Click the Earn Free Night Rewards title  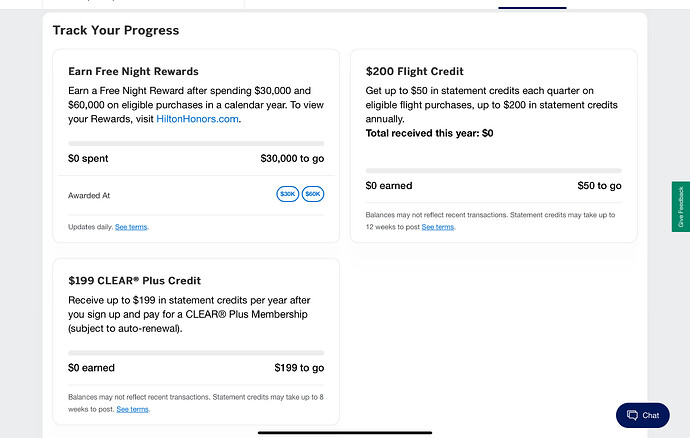[x=133, y=72]
